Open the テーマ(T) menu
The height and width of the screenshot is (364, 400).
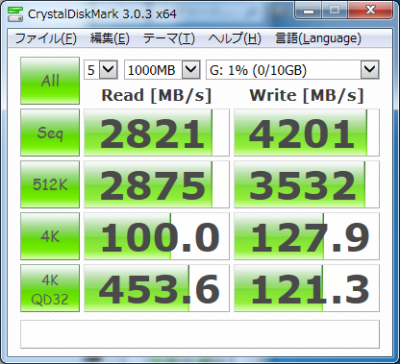(168, 39)
